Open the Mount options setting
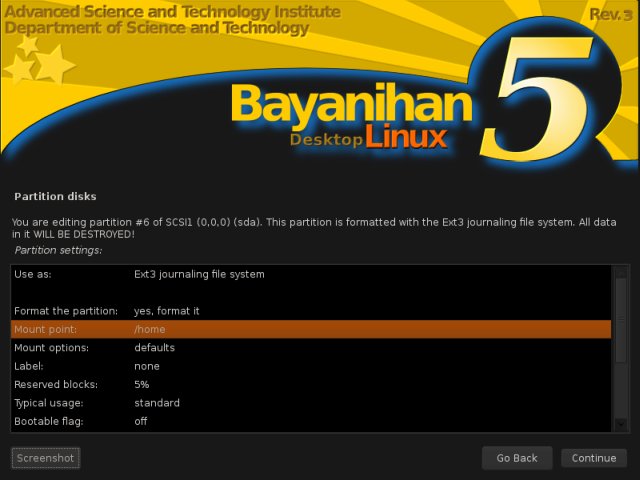 coord(310,348)
